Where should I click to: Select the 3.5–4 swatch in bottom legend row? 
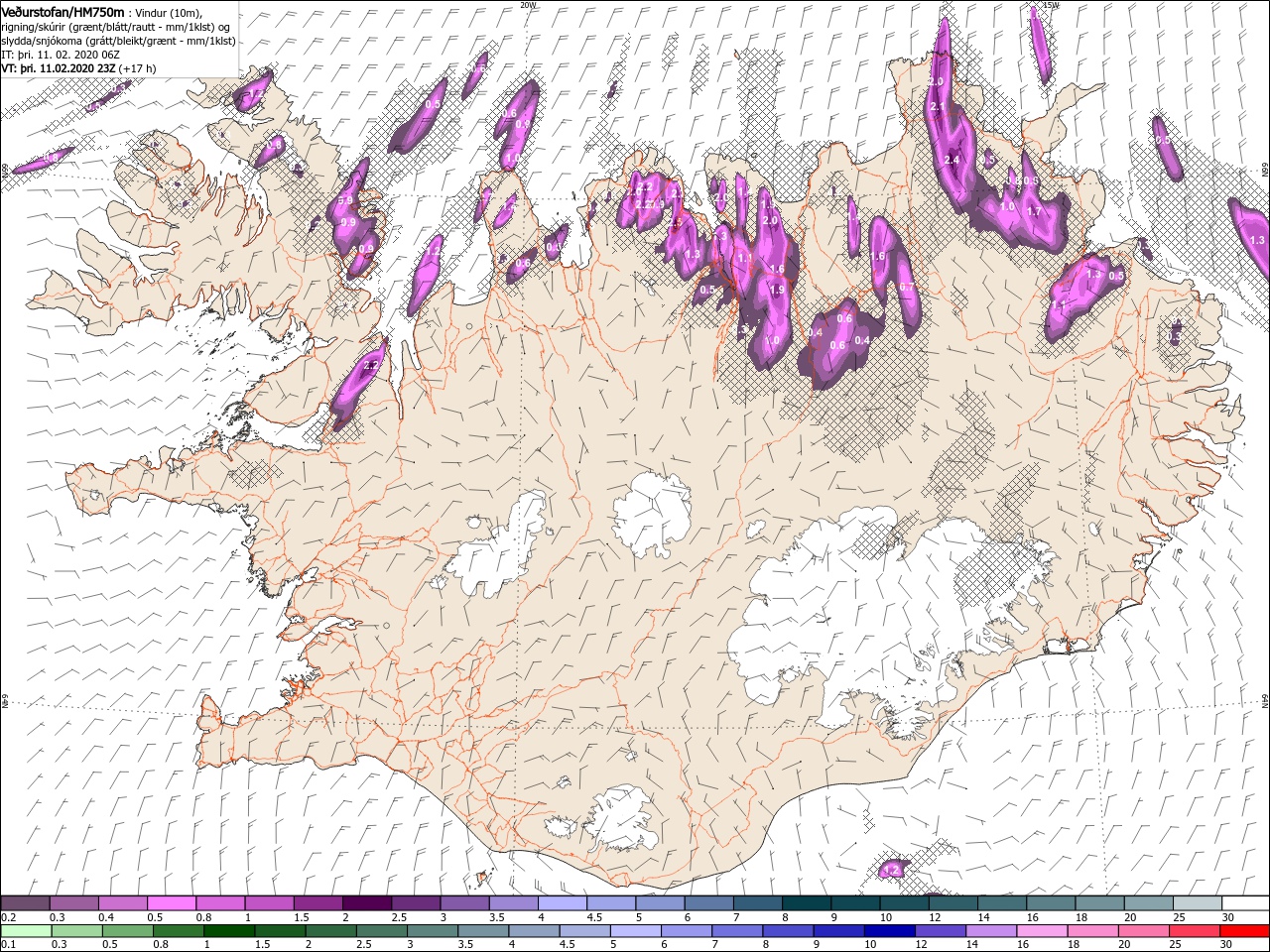pyautogui.click(x=483, y=931)
